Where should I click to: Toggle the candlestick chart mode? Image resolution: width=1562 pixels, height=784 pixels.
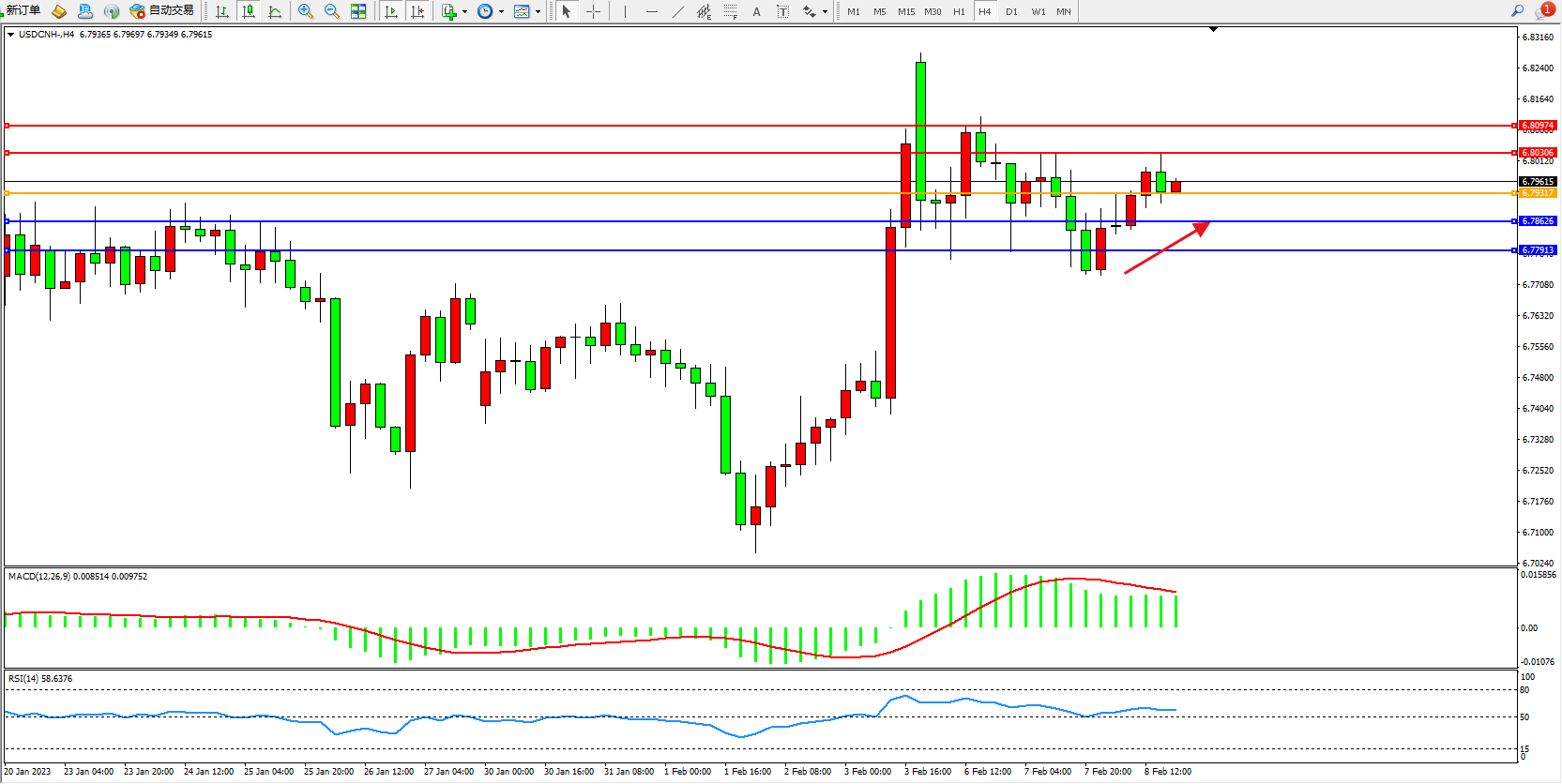coord(249,11)
